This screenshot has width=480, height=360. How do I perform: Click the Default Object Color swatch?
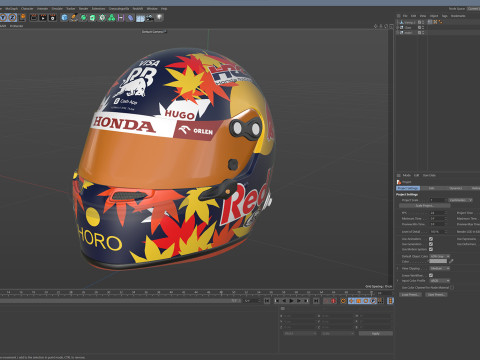click(x=438, y=261)
